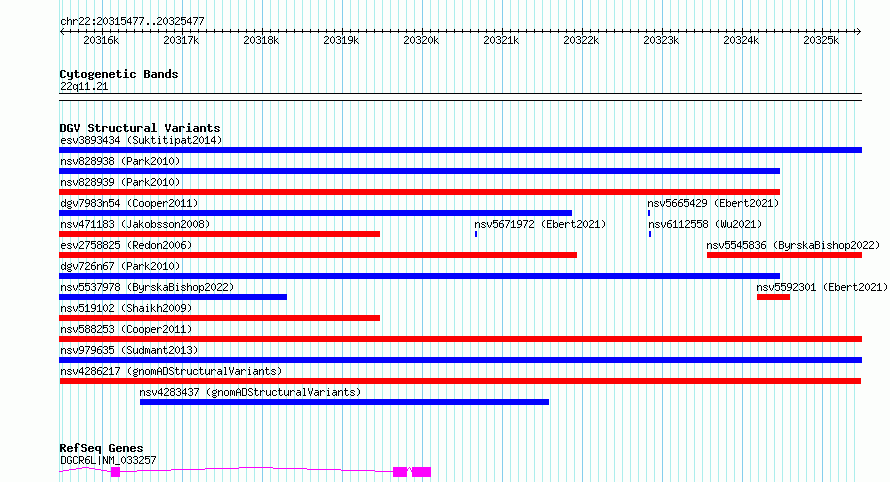This screenshot has height=482, width=890.
Task: Open nsv471183 (Jakobsson2008) variant label
Action: coord(135,224)
